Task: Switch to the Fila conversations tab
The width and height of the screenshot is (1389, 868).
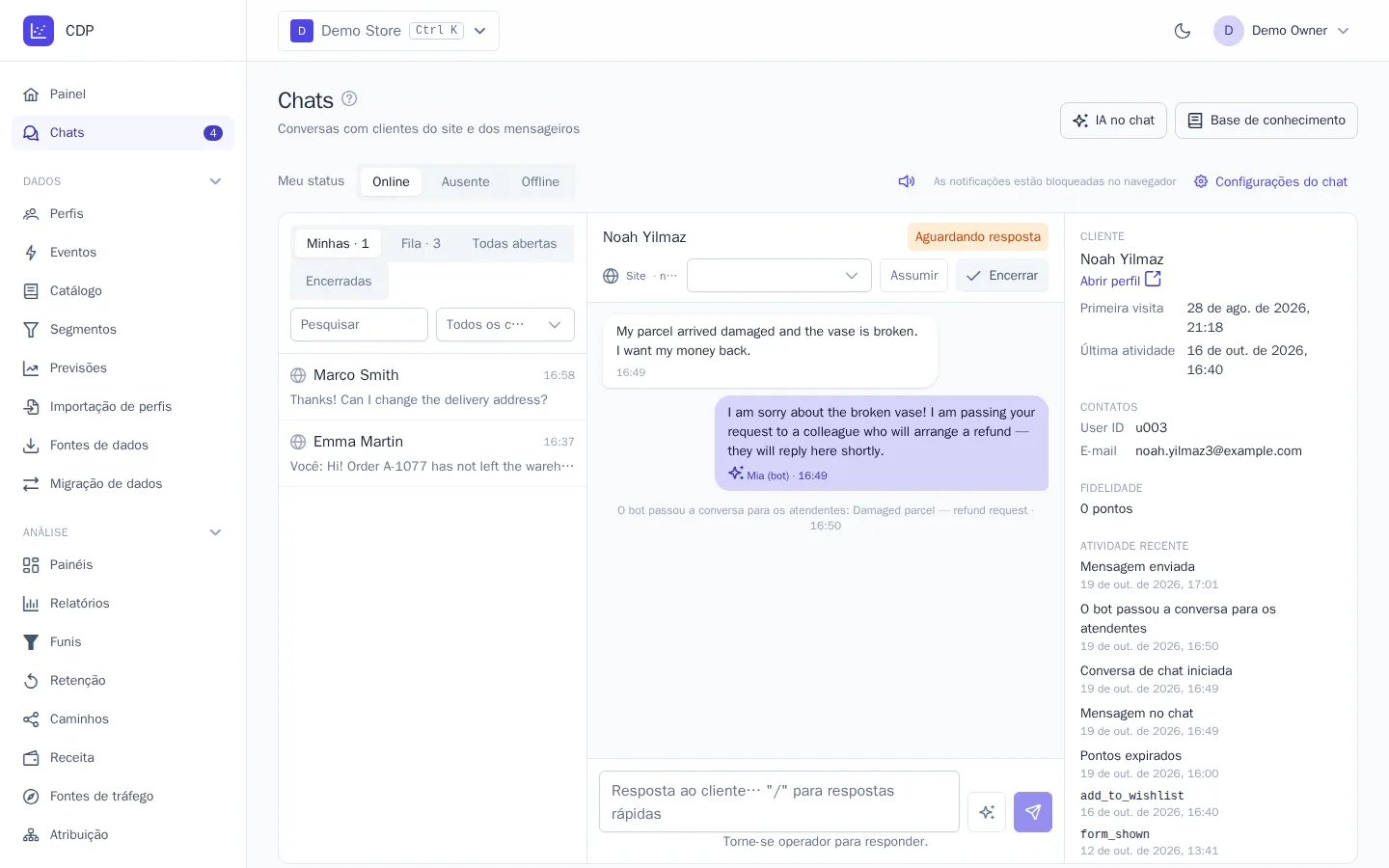Action: [x=421, y=244]
